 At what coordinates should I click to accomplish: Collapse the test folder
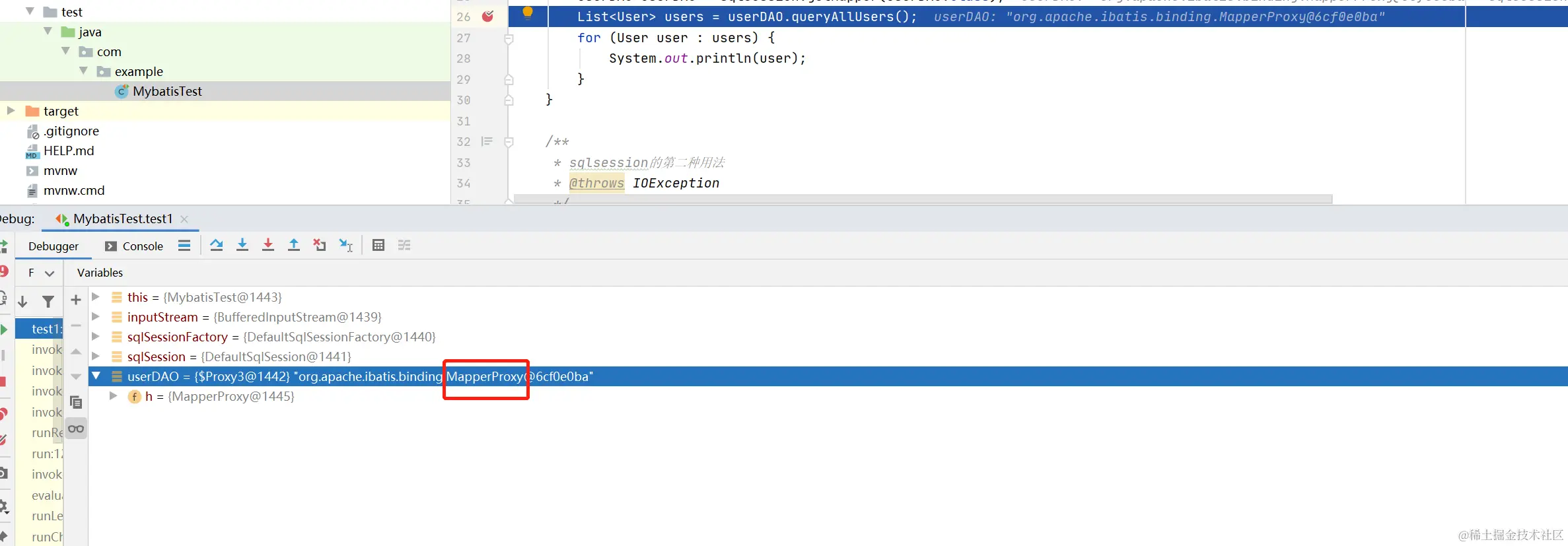pos(30,11)
